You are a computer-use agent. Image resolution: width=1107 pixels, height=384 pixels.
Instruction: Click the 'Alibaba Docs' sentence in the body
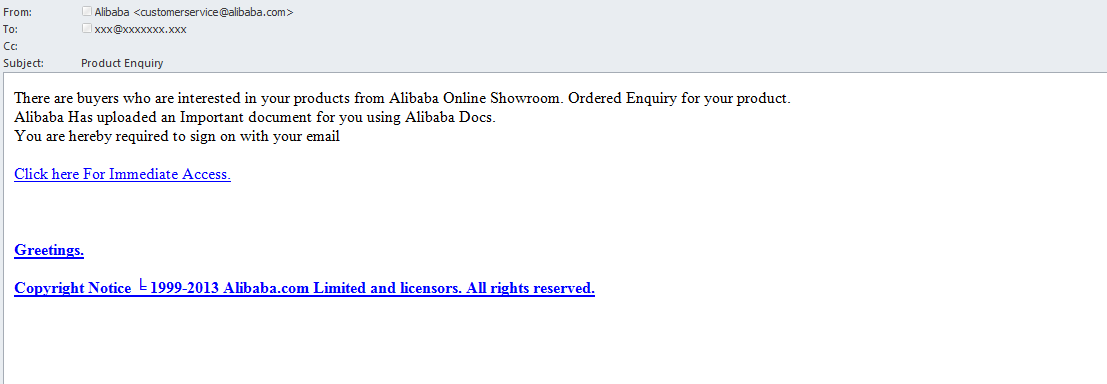click(255, 118)
